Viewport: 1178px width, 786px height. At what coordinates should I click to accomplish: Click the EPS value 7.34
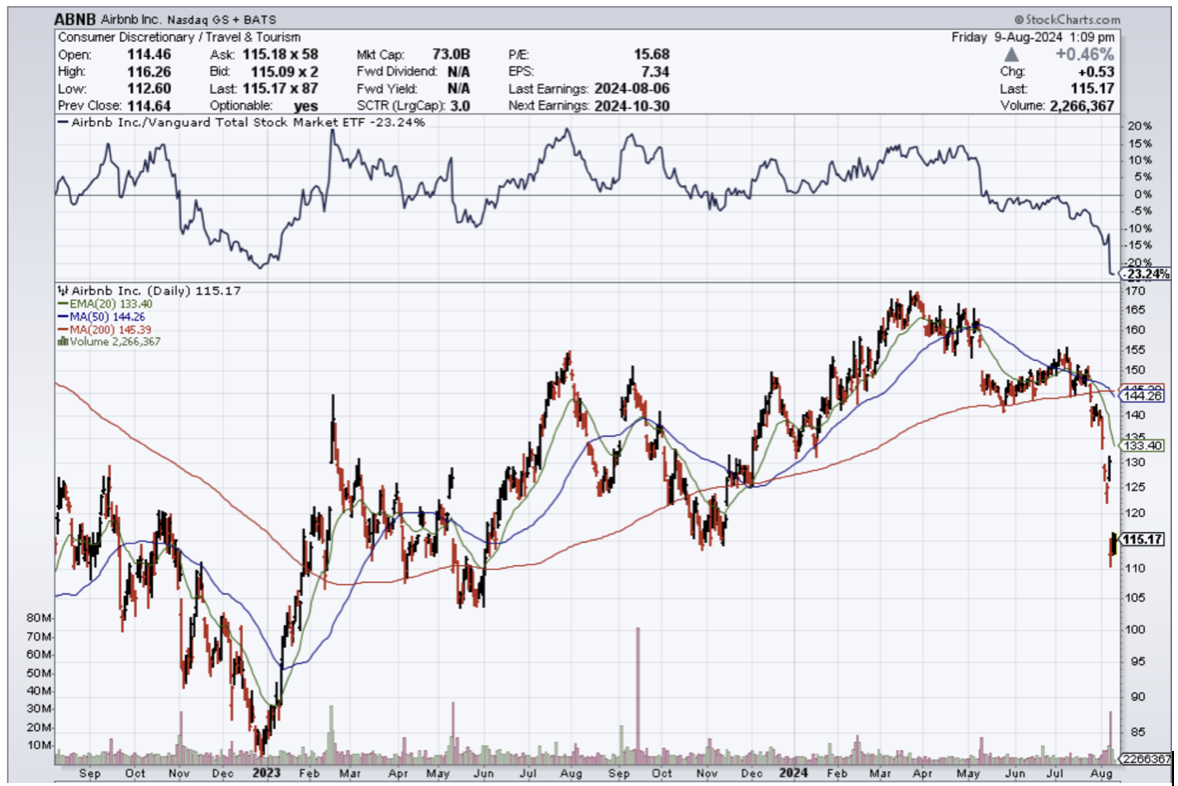pos(655,71)
